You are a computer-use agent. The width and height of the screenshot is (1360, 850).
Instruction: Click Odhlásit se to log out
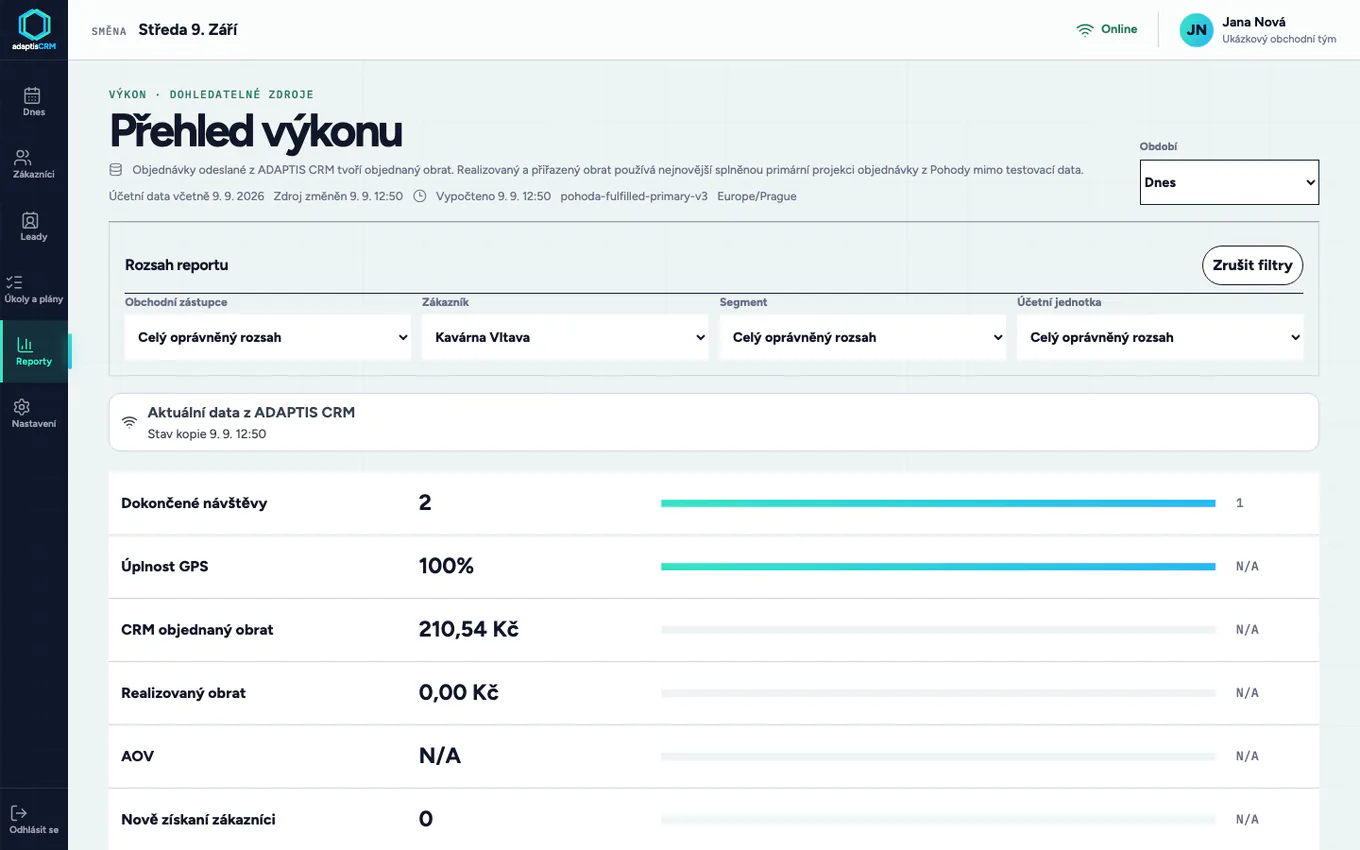34,820
